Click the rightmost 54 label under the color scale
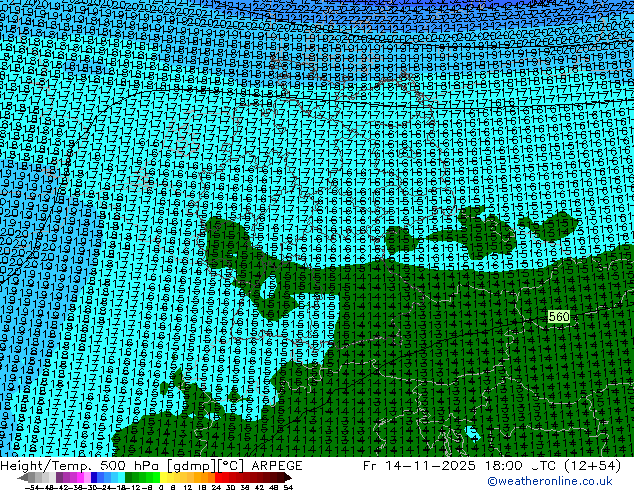The width and height of the screenshot is (634, 490). point(288,487)
